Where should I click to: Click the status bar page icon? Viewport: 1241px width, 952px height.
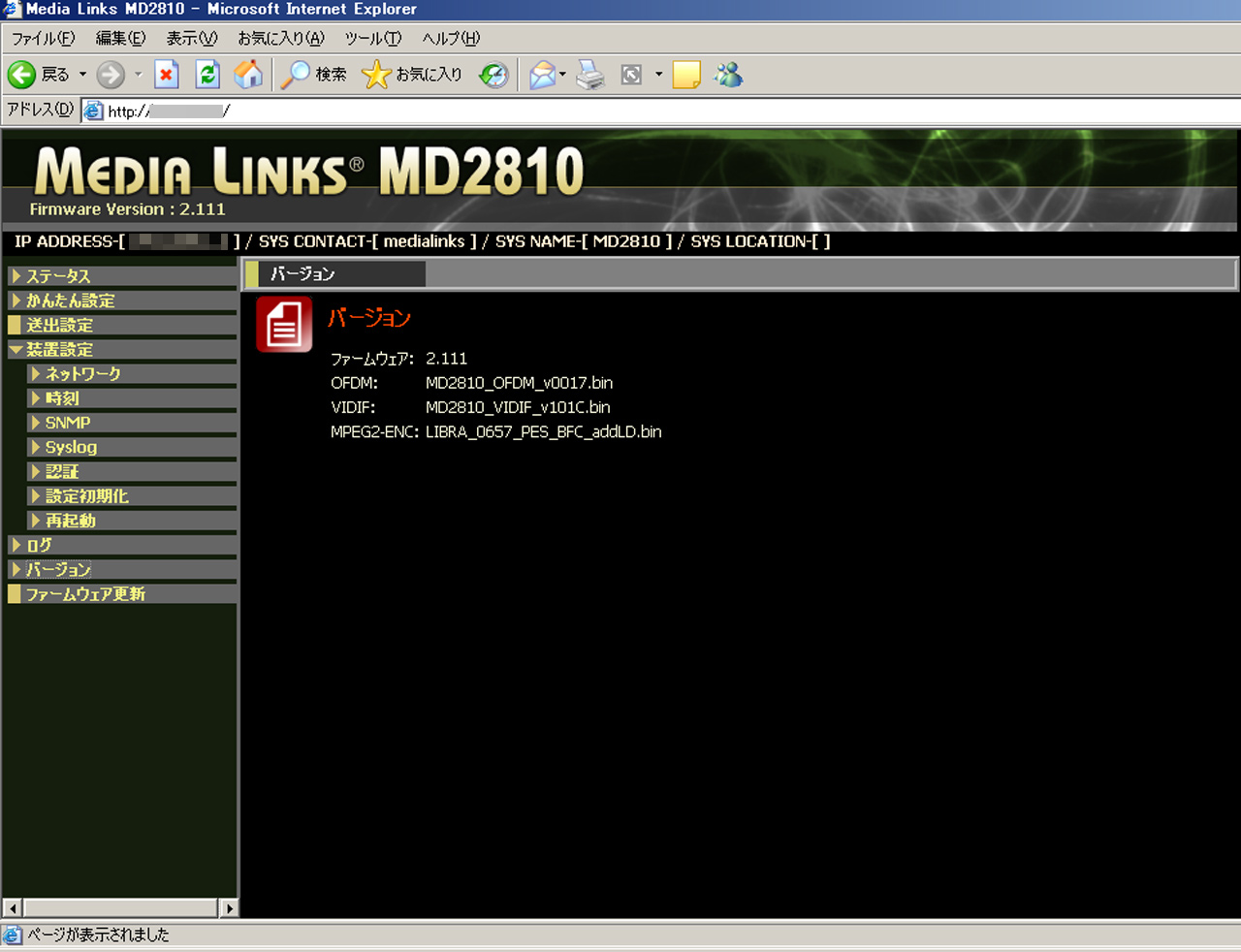(12, 936)
